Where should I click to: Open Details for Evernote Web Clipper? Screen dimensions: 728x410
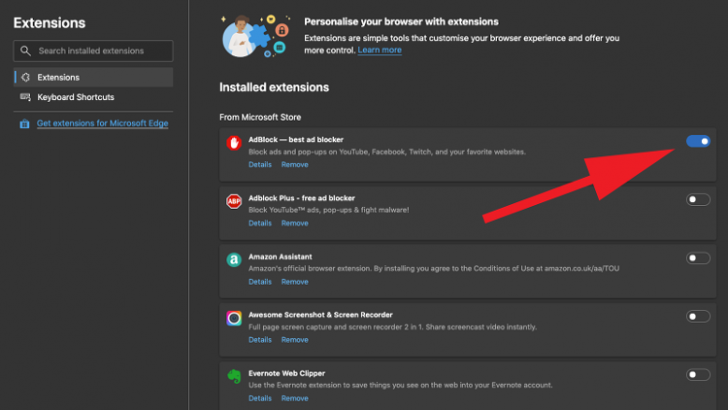coord(260,398)
